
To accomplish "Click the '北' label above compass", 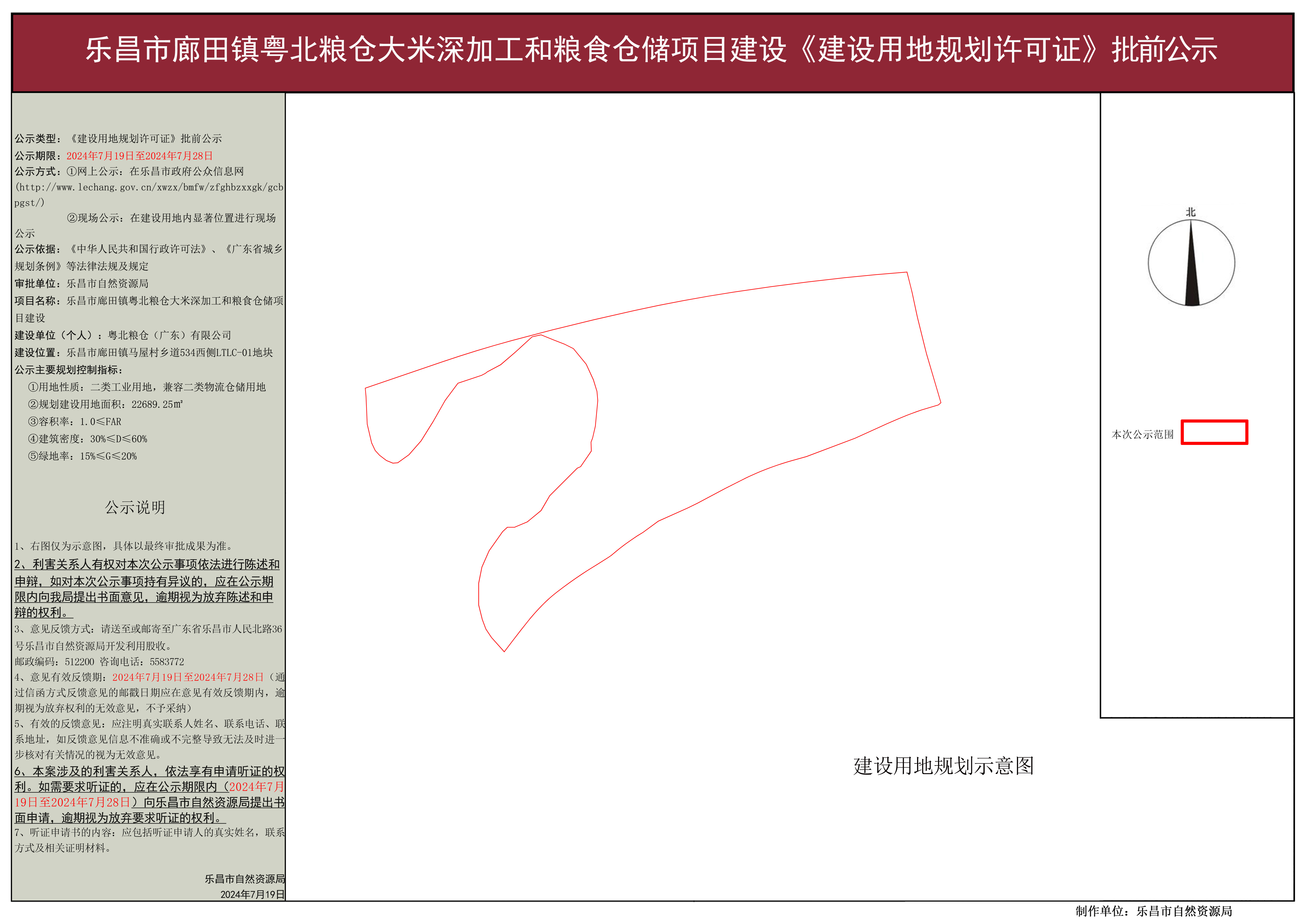I will coord(1190,212).
